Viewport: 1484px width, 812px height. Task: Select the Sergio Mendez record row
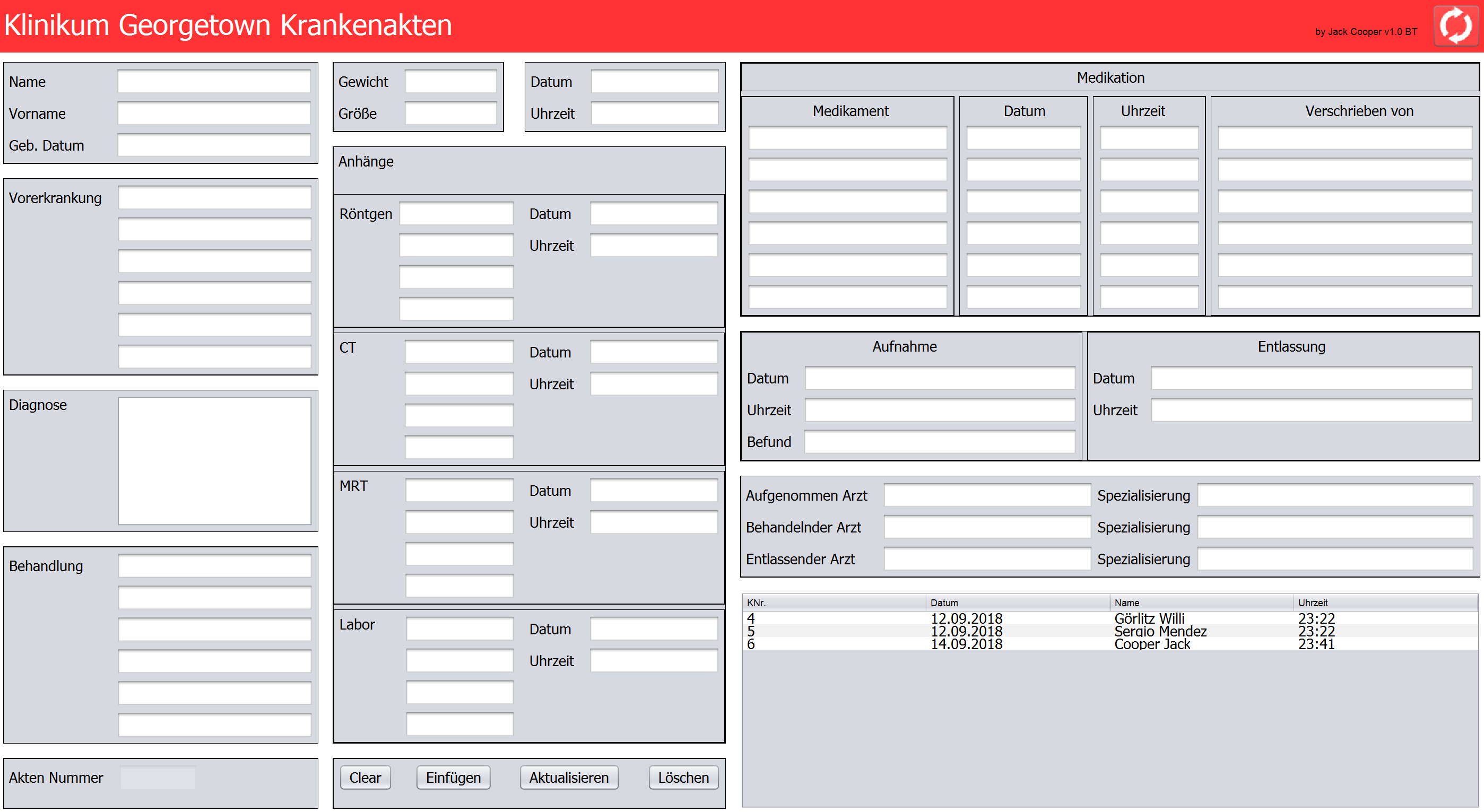click(x=1160, y=631)
